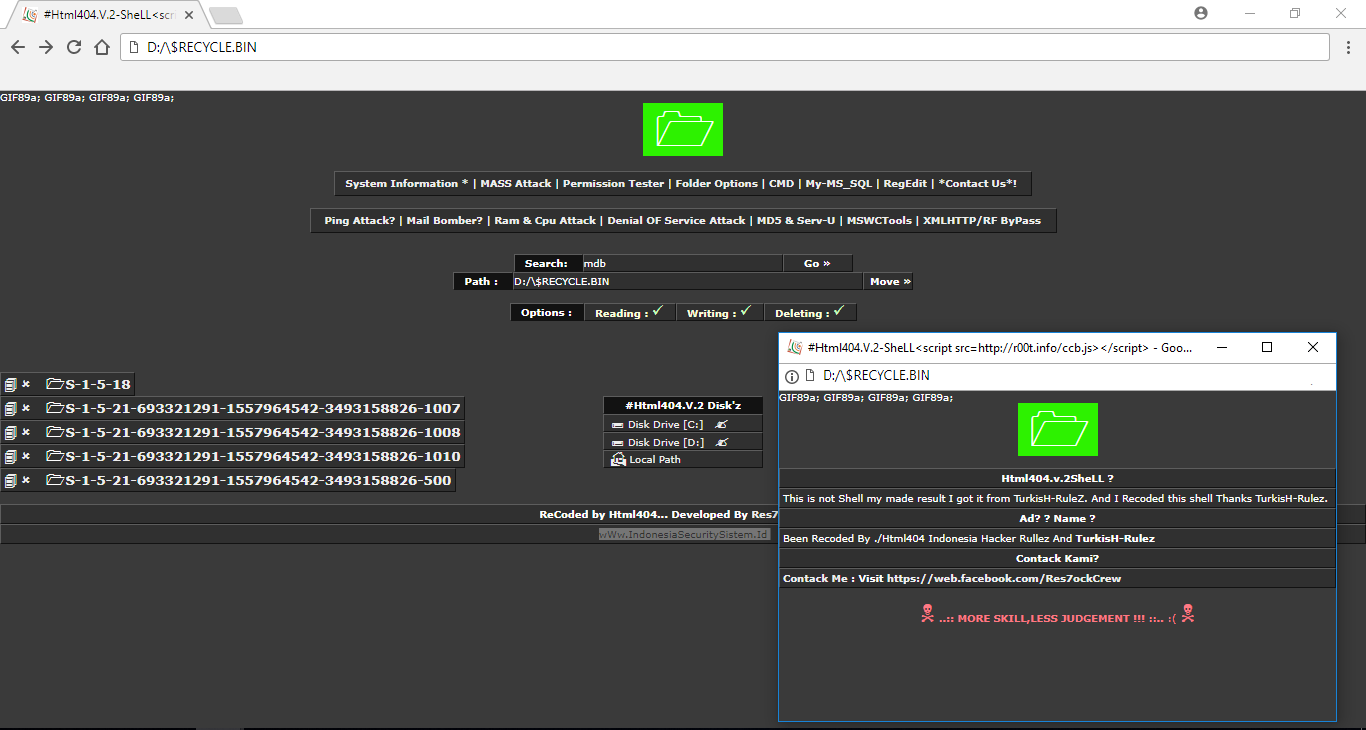Screen dimensions: 1366x730
Task: Click the *Contact Us*! menu item
Action: click(x=978, y=184)
